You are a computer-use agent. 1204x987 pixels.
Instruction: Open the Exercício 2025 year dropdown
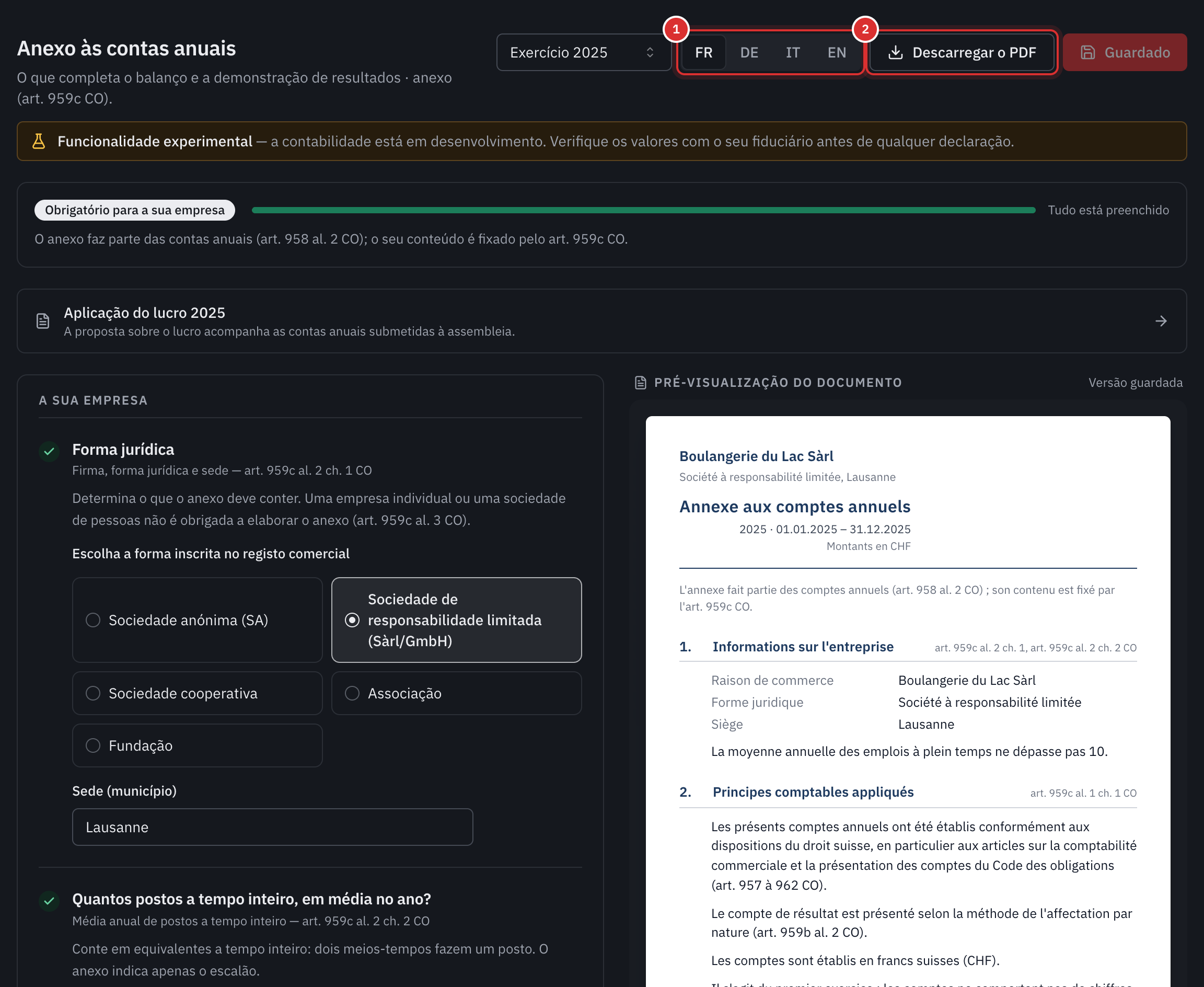click(584, 52)
